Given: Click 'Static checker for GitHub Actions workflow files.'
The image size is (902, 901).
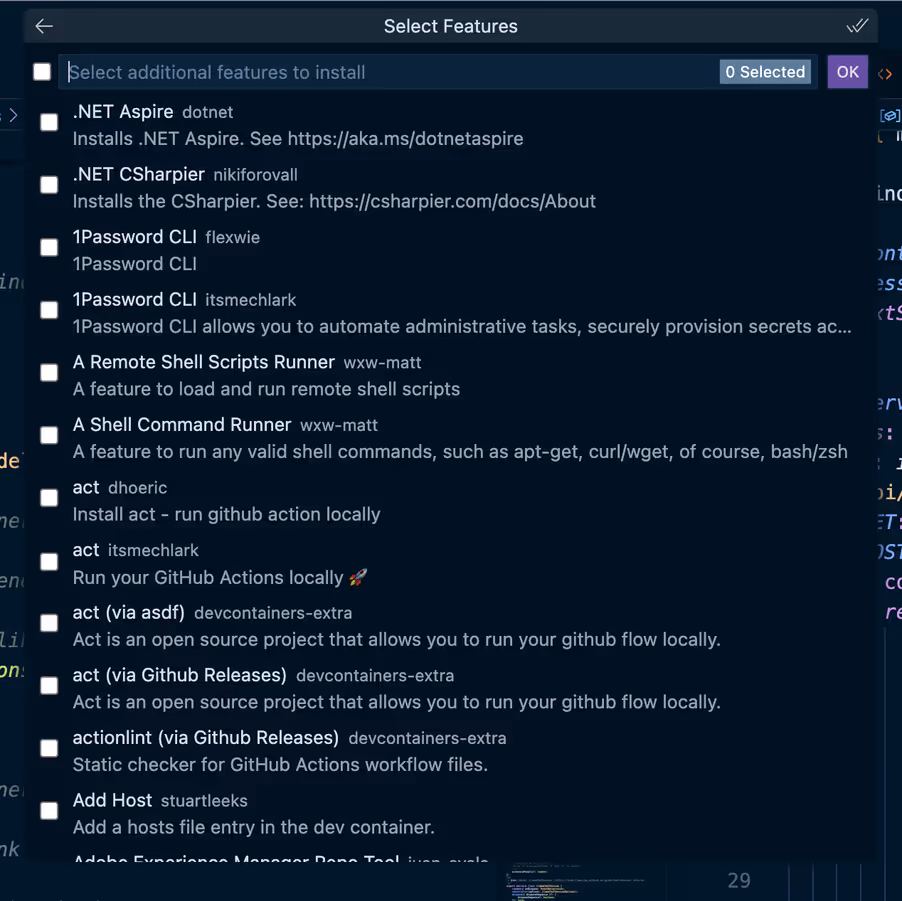Looking at the screenshot, I should pos(281,765).
